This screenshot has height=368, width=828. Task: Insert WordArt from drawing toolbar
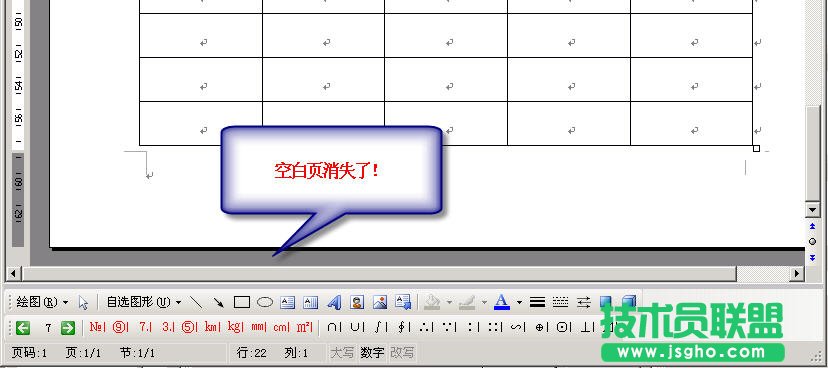(x=334, y=303)
